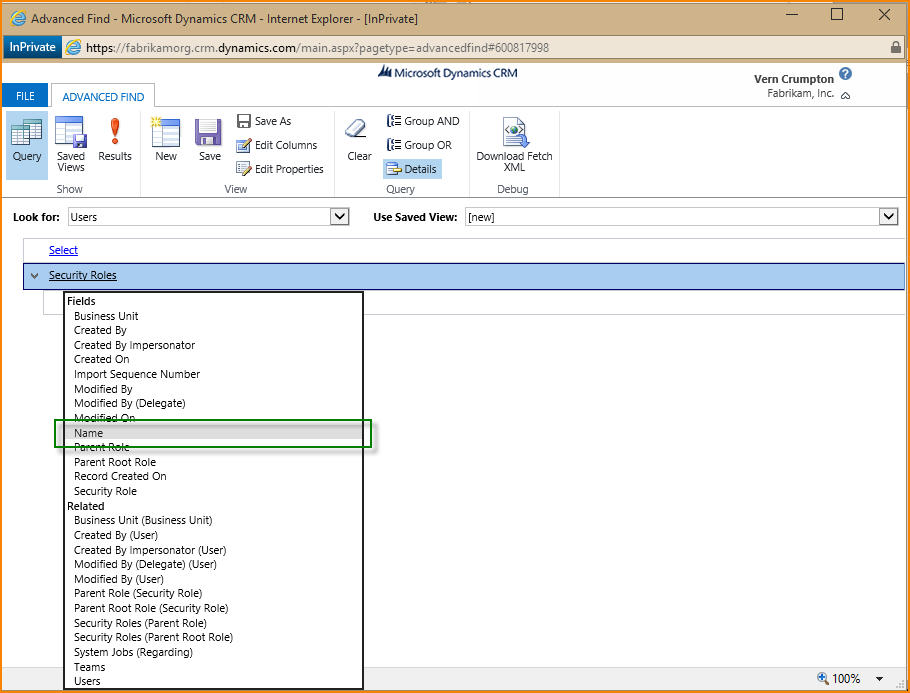Click Group AND in the ribbon

[x=423, y=121]
